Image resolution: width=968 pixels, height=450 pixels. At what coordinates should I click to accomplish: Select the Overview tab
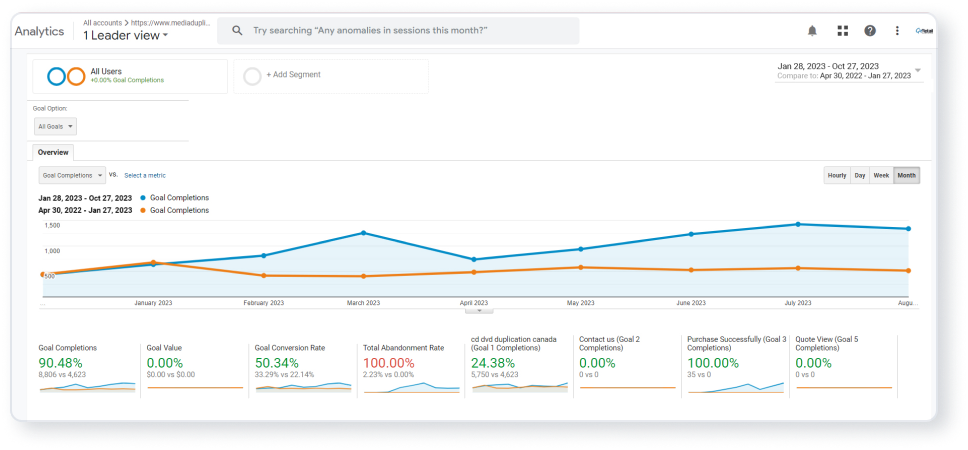point(53,152)
